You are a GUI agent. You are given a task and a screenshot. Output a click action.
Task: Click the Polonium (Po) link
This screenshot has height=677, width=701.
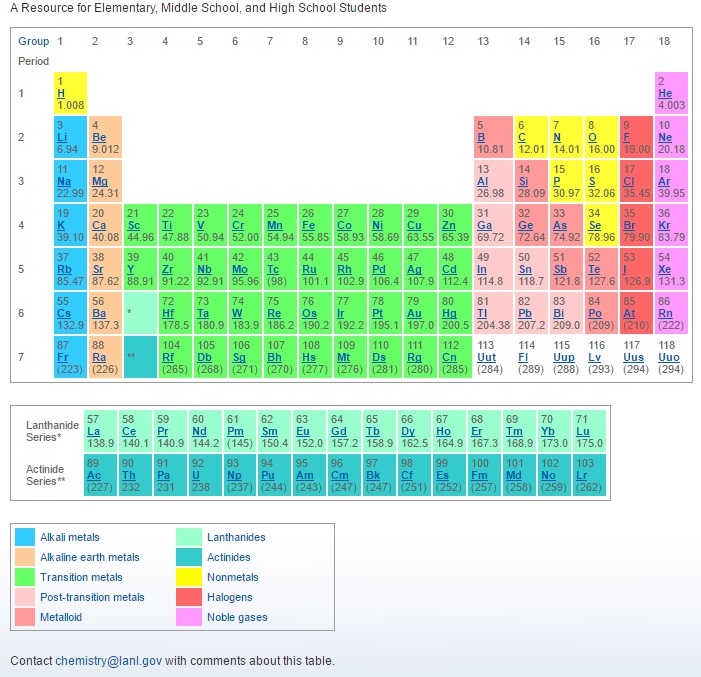(595, 313)
